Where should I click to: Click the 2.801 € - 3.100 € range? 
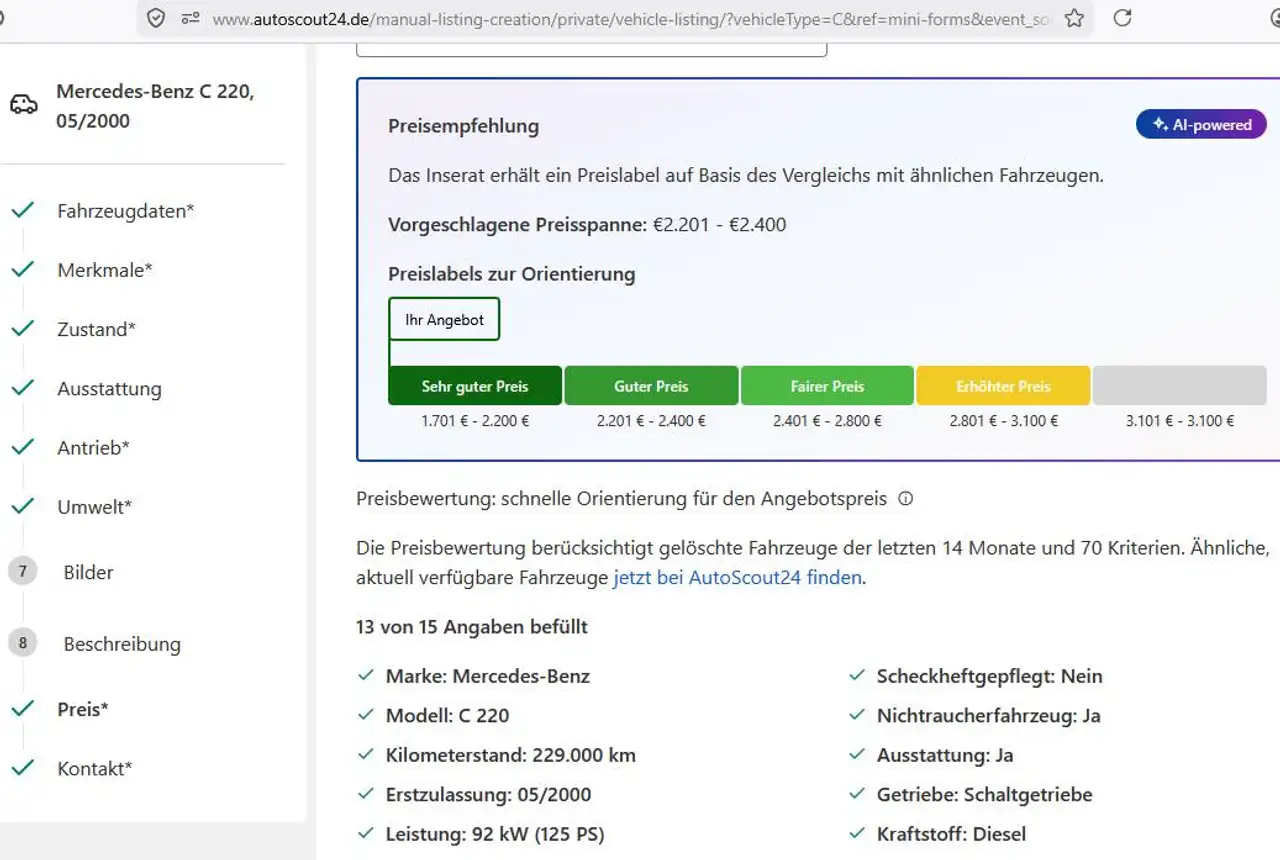coord(1003,421)
